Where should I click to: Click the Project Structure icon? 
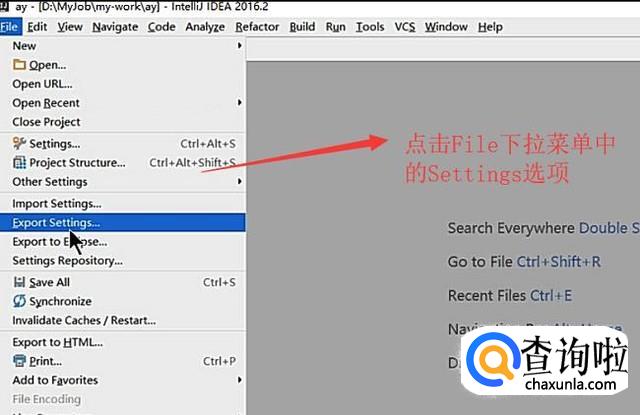[x=19, y=162]
